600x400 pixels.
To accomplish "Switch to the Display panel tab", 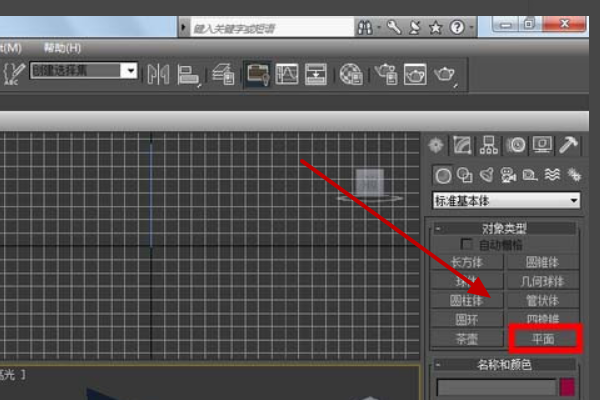I will (542, 145).
